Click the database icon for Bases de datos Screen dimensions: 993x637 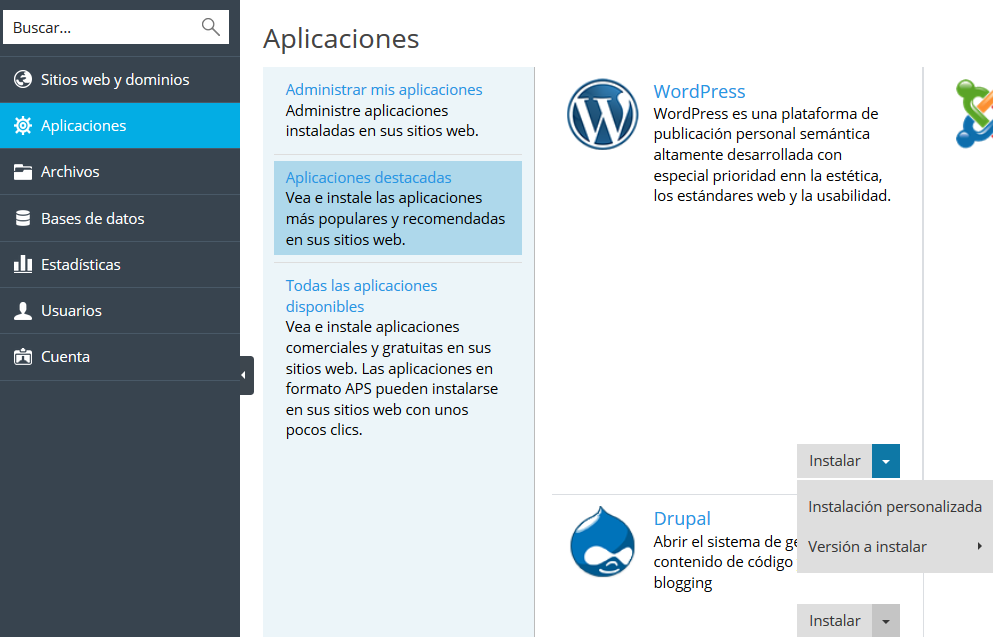click(22, 218)
